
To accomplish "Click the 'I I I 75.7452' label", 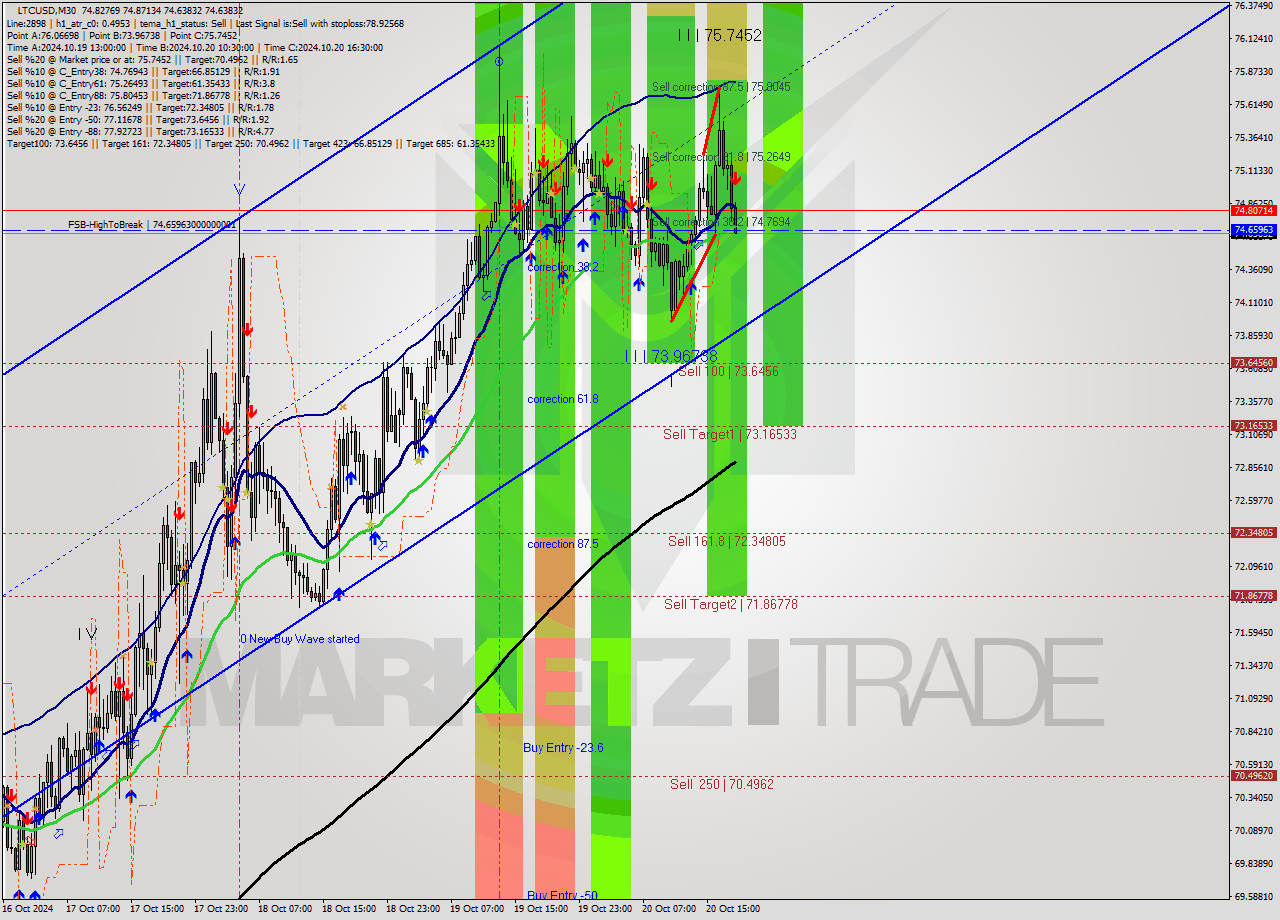I will point(719,35).
